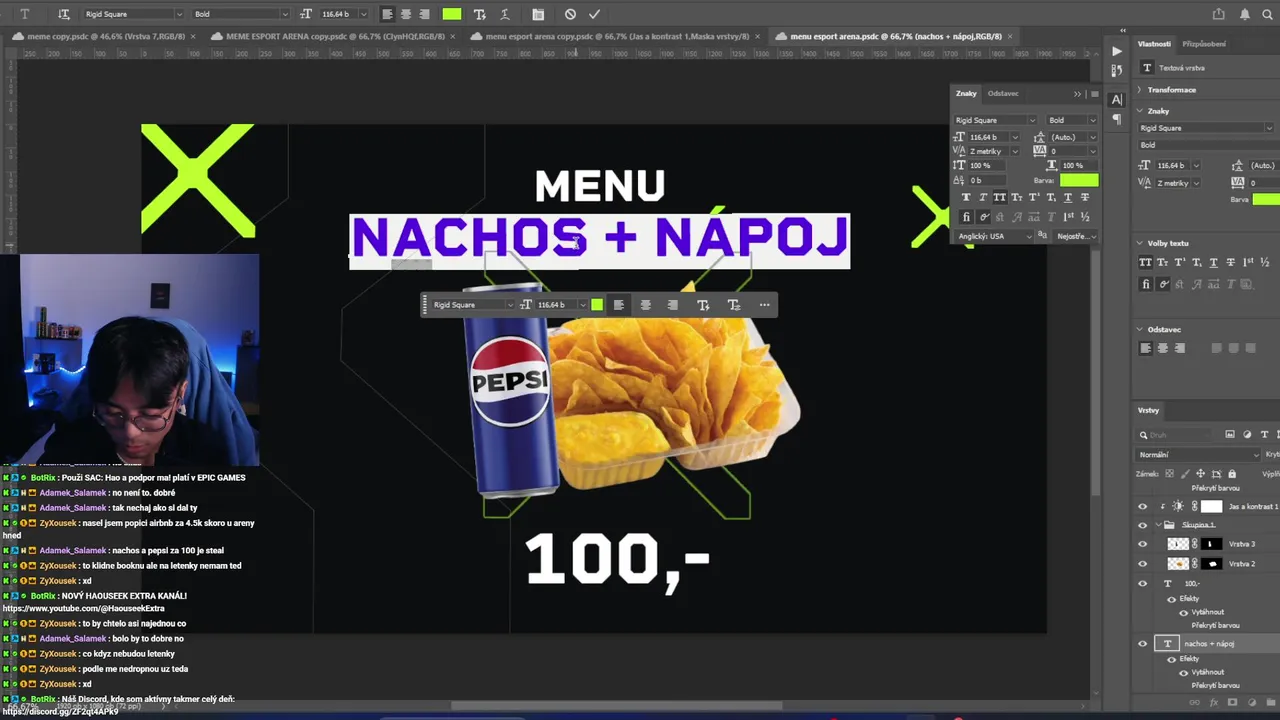Click the share icon at top right
The width and height of the screenshot is (1280, 720).
click(1218, 14)
